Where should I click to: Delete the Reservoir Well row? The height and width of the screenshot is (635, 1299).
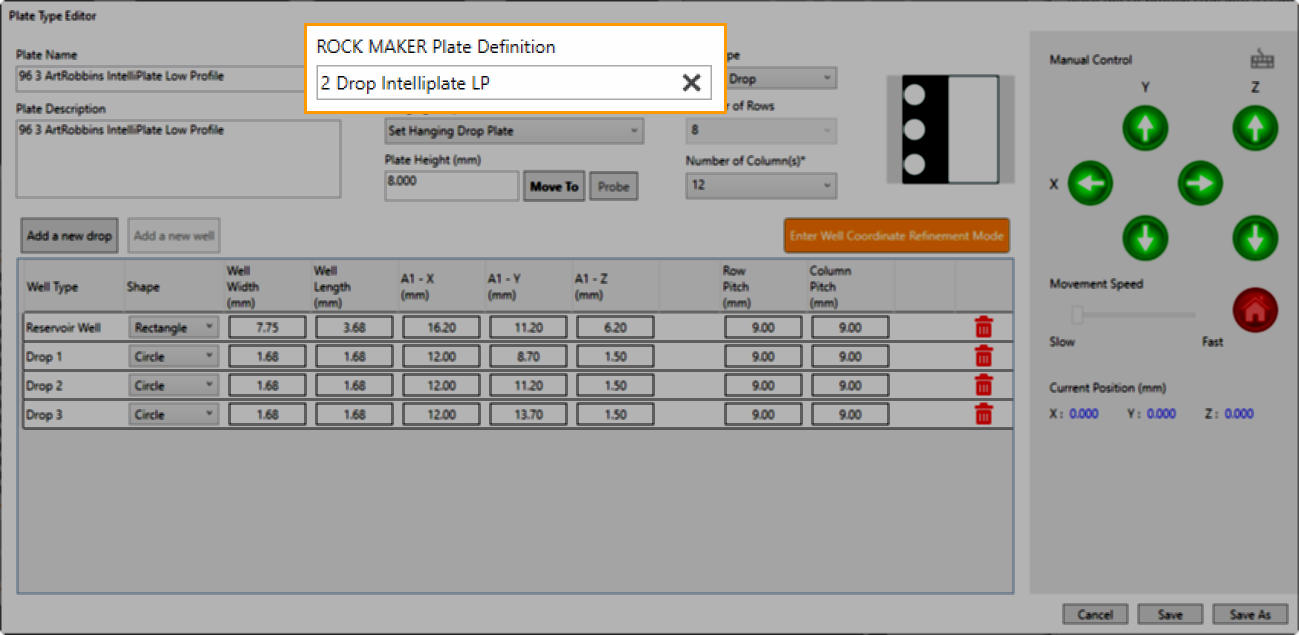pyautogui.click(x=983, y=327)
